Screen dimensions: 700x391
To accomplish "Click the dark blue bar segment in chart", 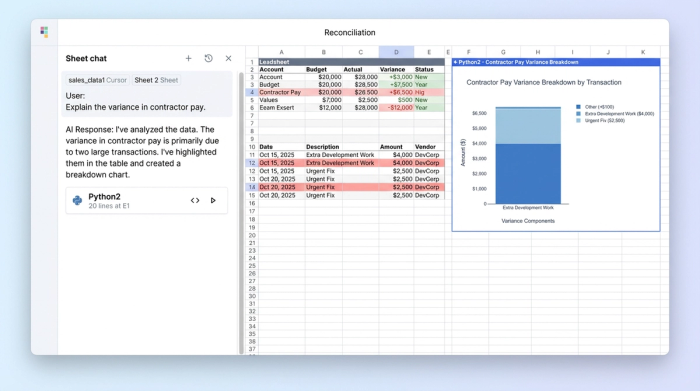I will tap(528, 174).
